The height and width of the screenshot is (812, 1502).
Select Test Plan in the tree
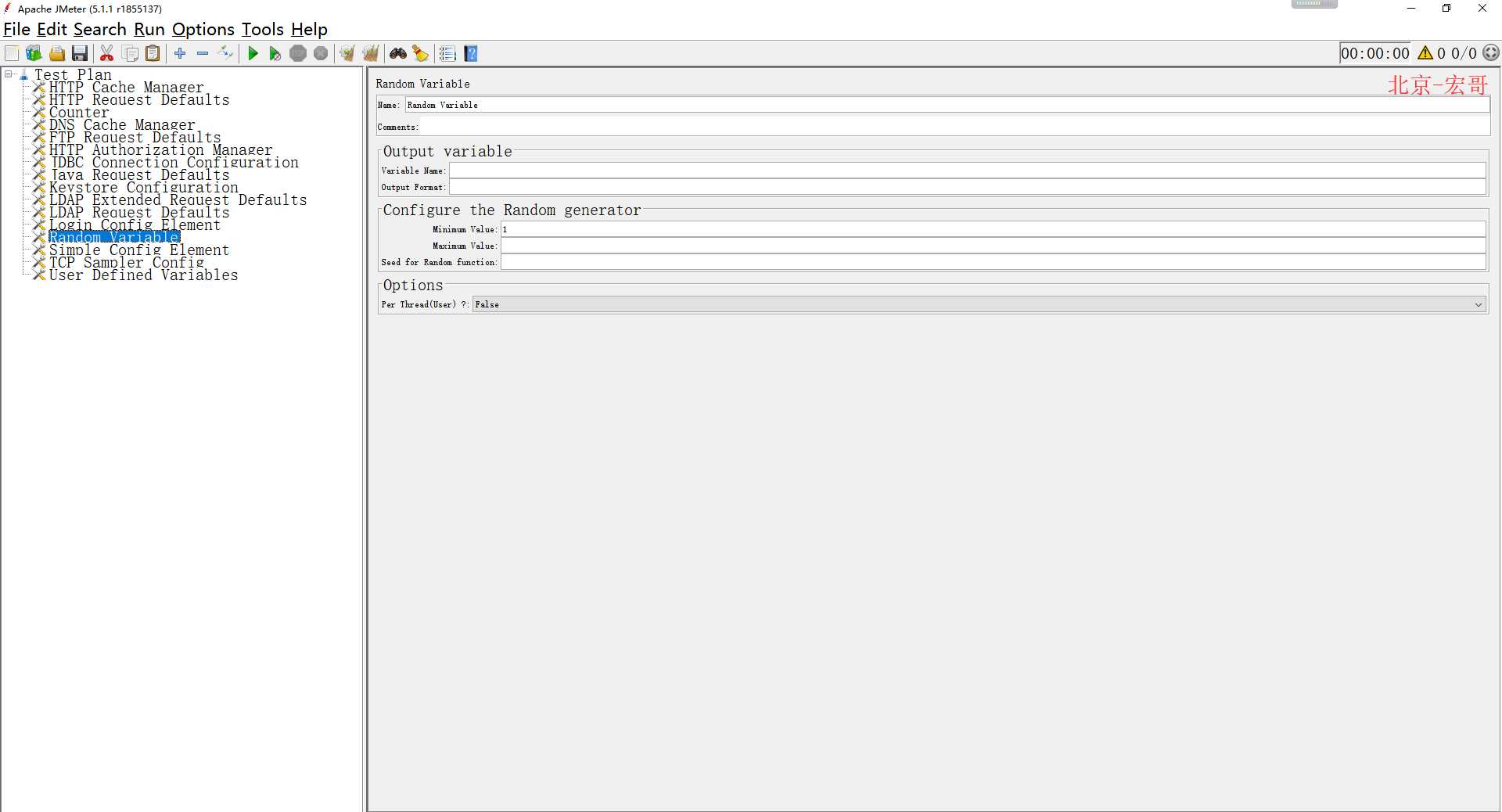(x=73, y=75)
